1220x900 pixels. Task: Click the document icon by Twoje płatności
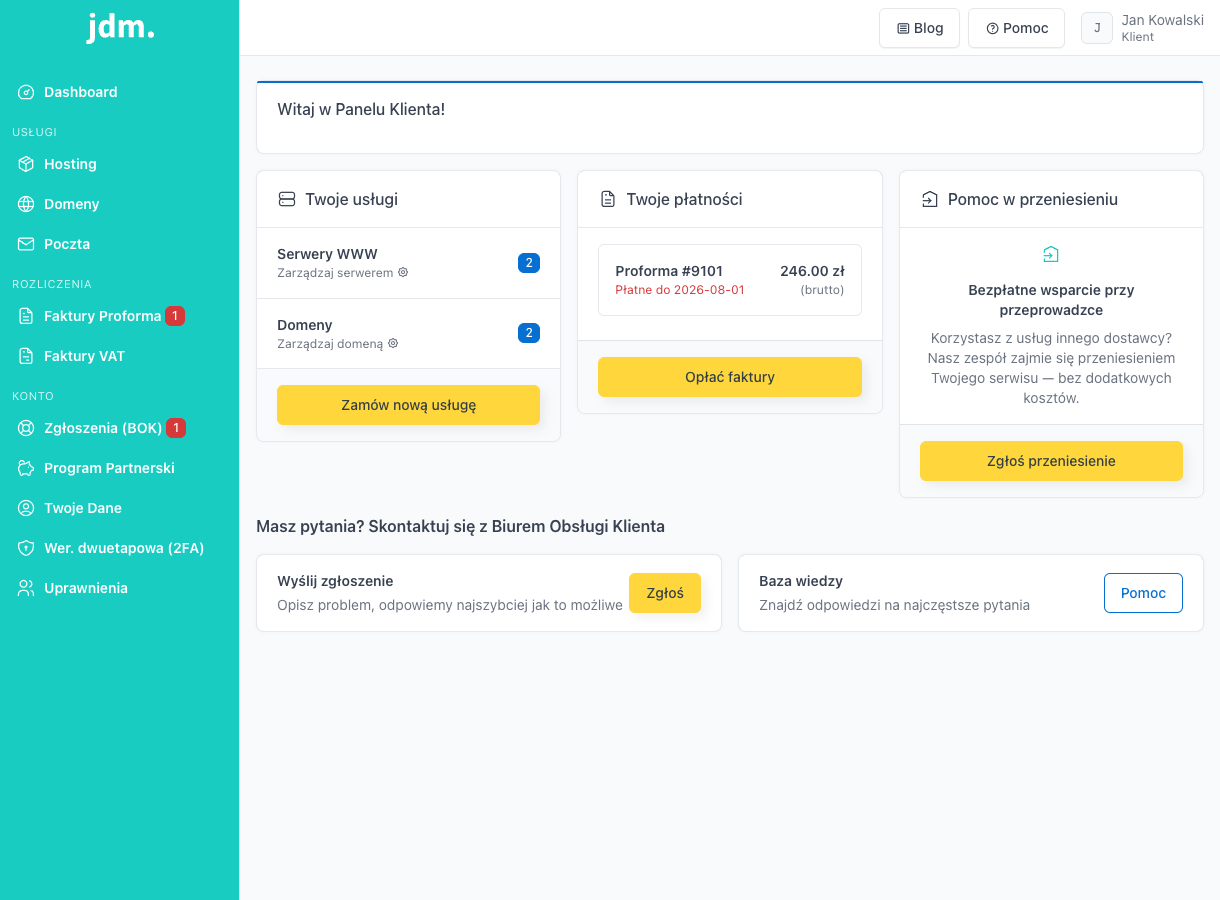(x=608, y=199)
